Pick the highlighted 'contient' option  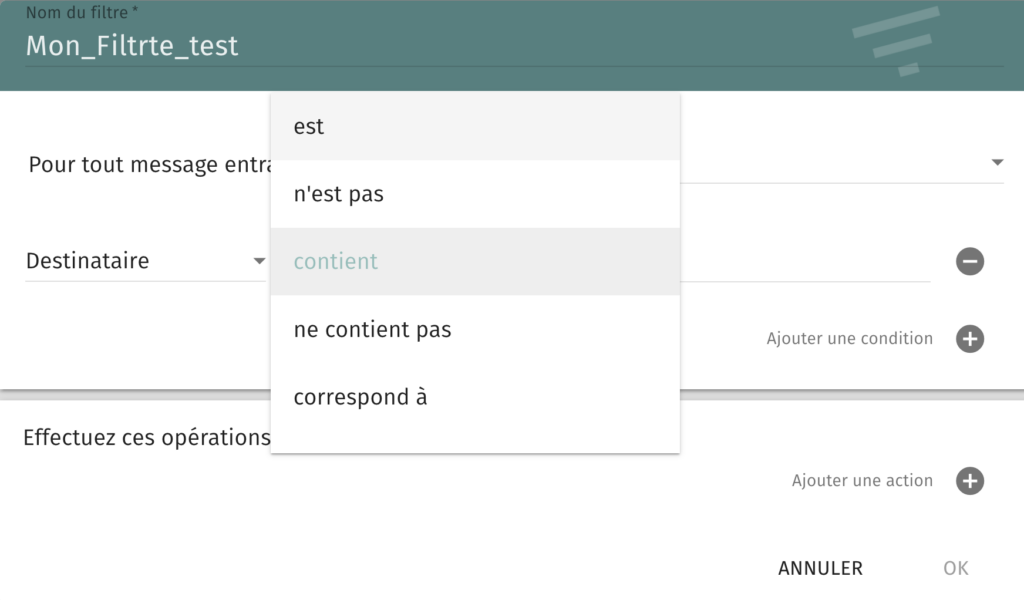point(475,262)
